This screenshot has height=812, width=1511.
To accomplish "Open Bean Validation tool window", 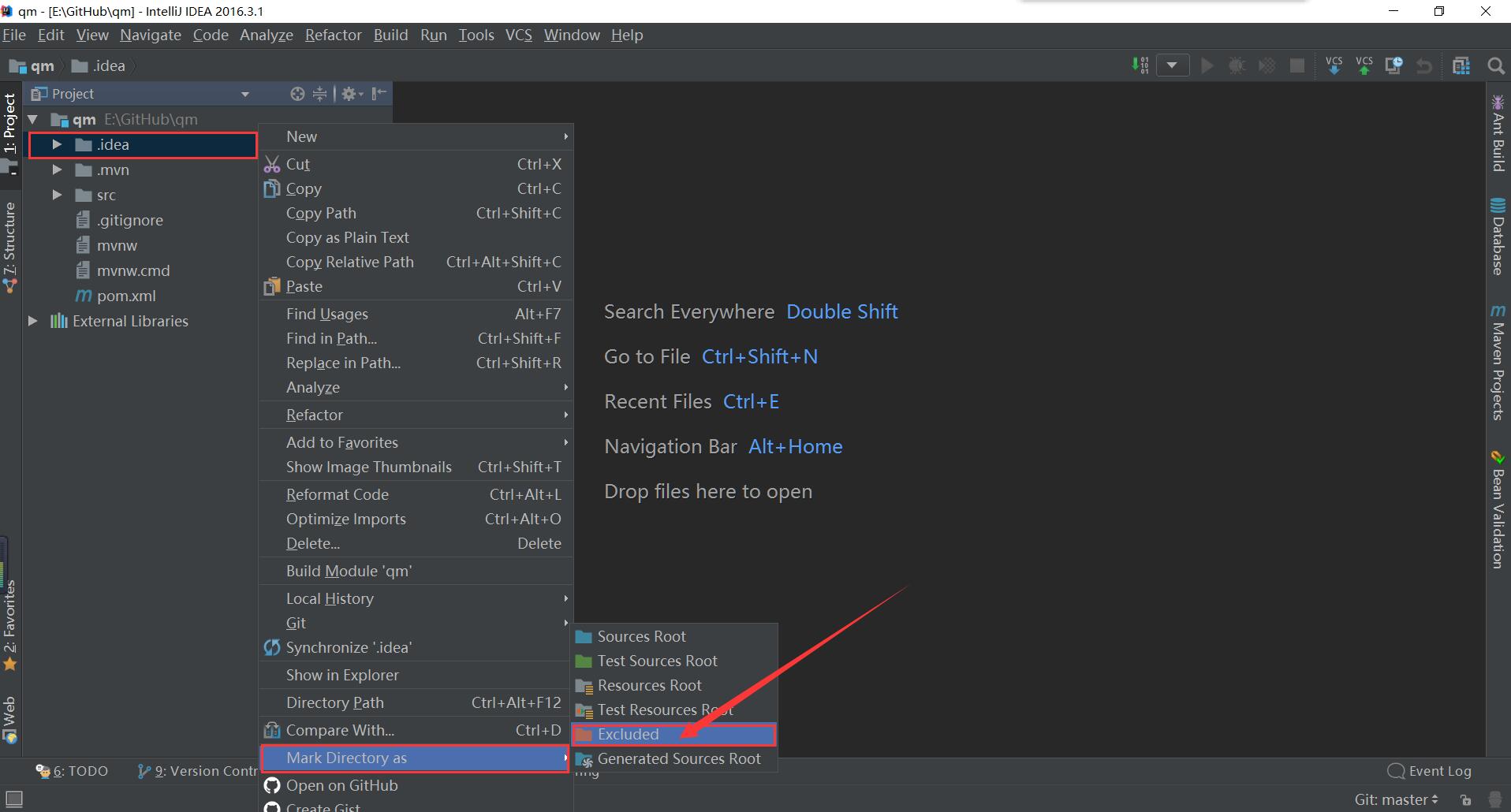I will (1498, 509).
